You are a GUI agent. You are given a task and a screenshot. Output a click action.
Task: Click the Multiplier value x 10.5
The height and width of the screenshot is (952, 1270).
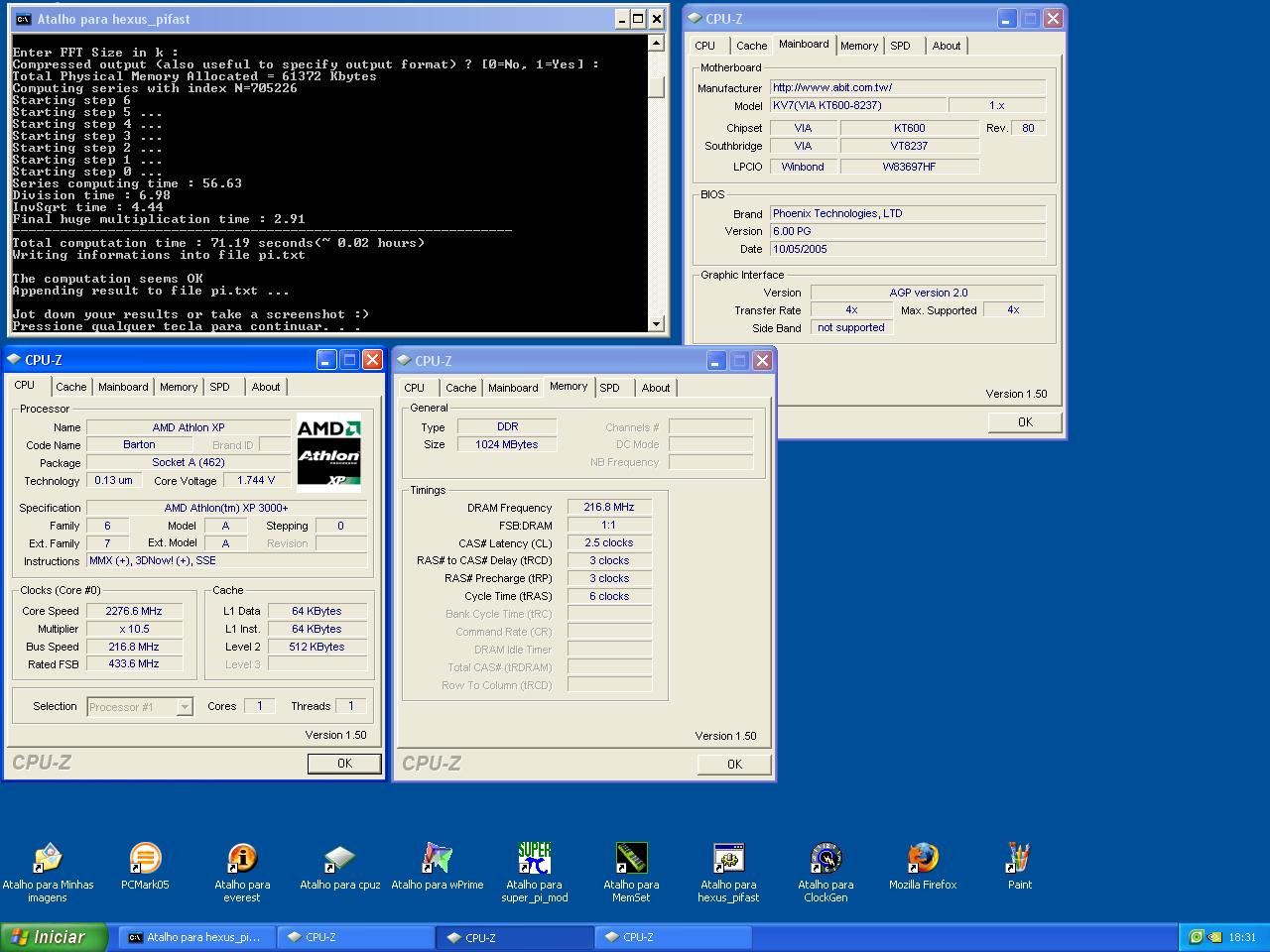coord(134,629)
